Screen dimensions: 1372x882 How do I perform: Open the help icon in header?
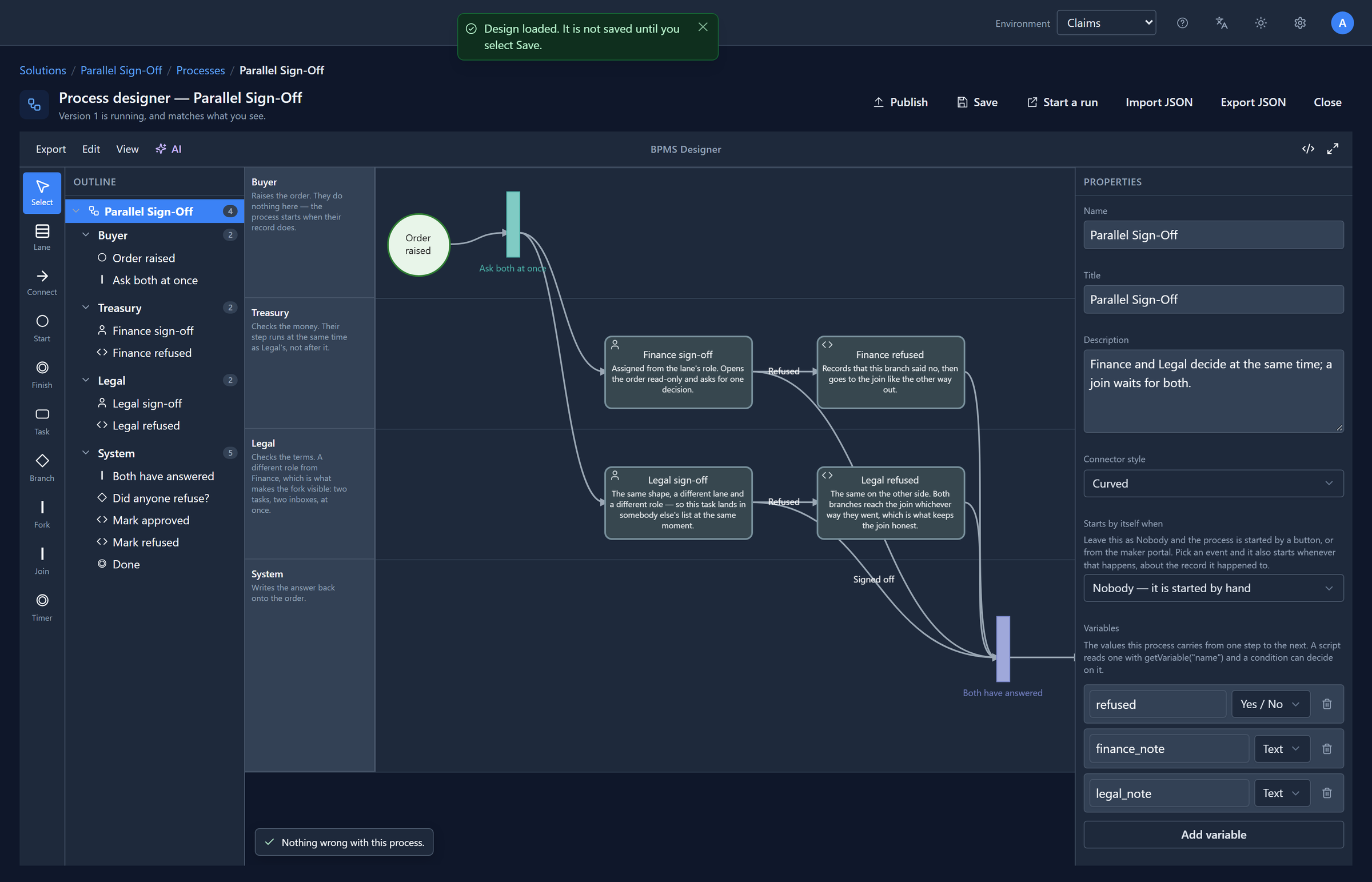point(1182,23)
